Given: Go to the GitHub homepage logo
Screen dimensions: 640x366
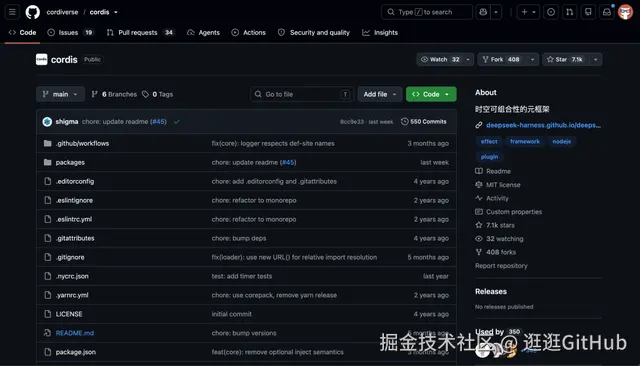Looking at the screenshot, I should (33, 12).
